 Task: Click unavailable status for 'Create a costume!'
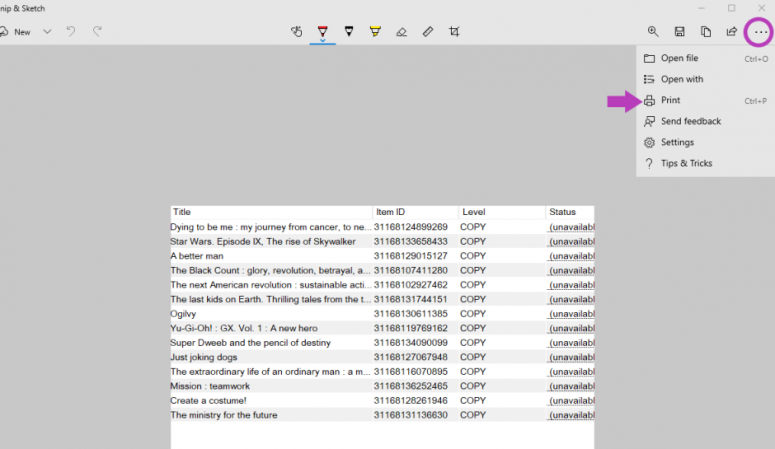(571, 401)
